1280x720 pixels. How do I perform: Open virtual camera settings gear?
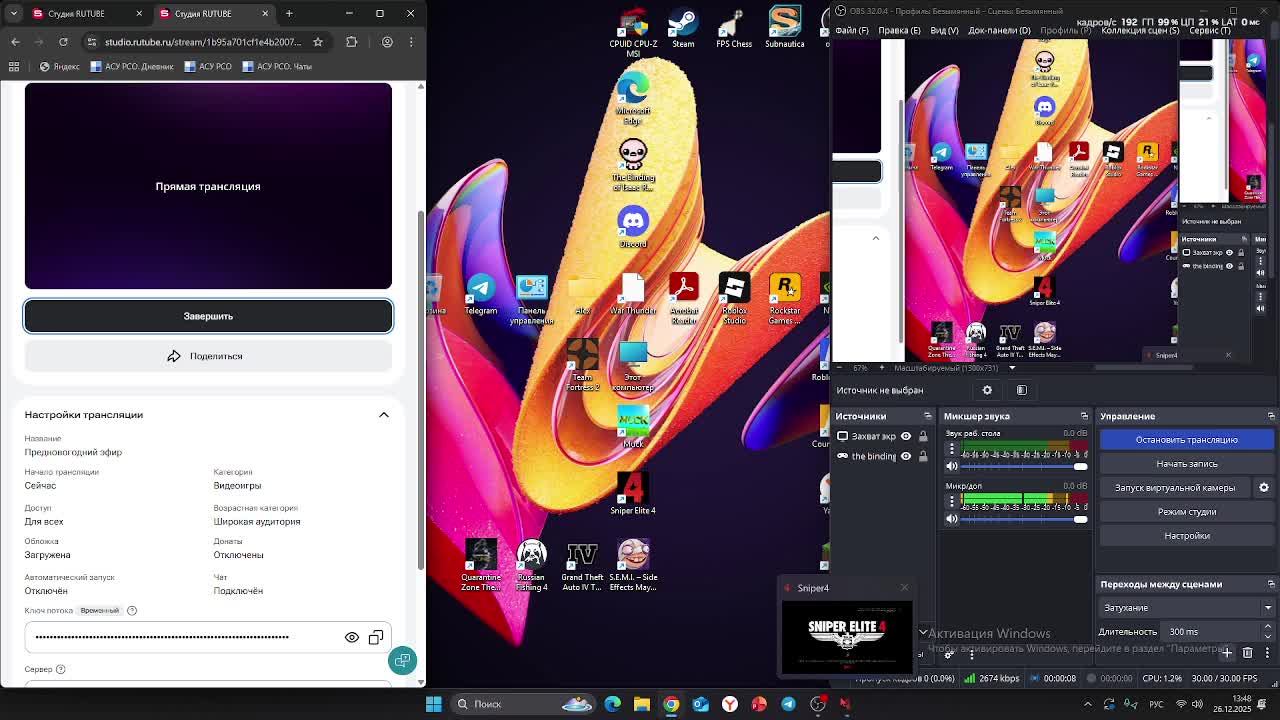click(x=1264, y=488)
